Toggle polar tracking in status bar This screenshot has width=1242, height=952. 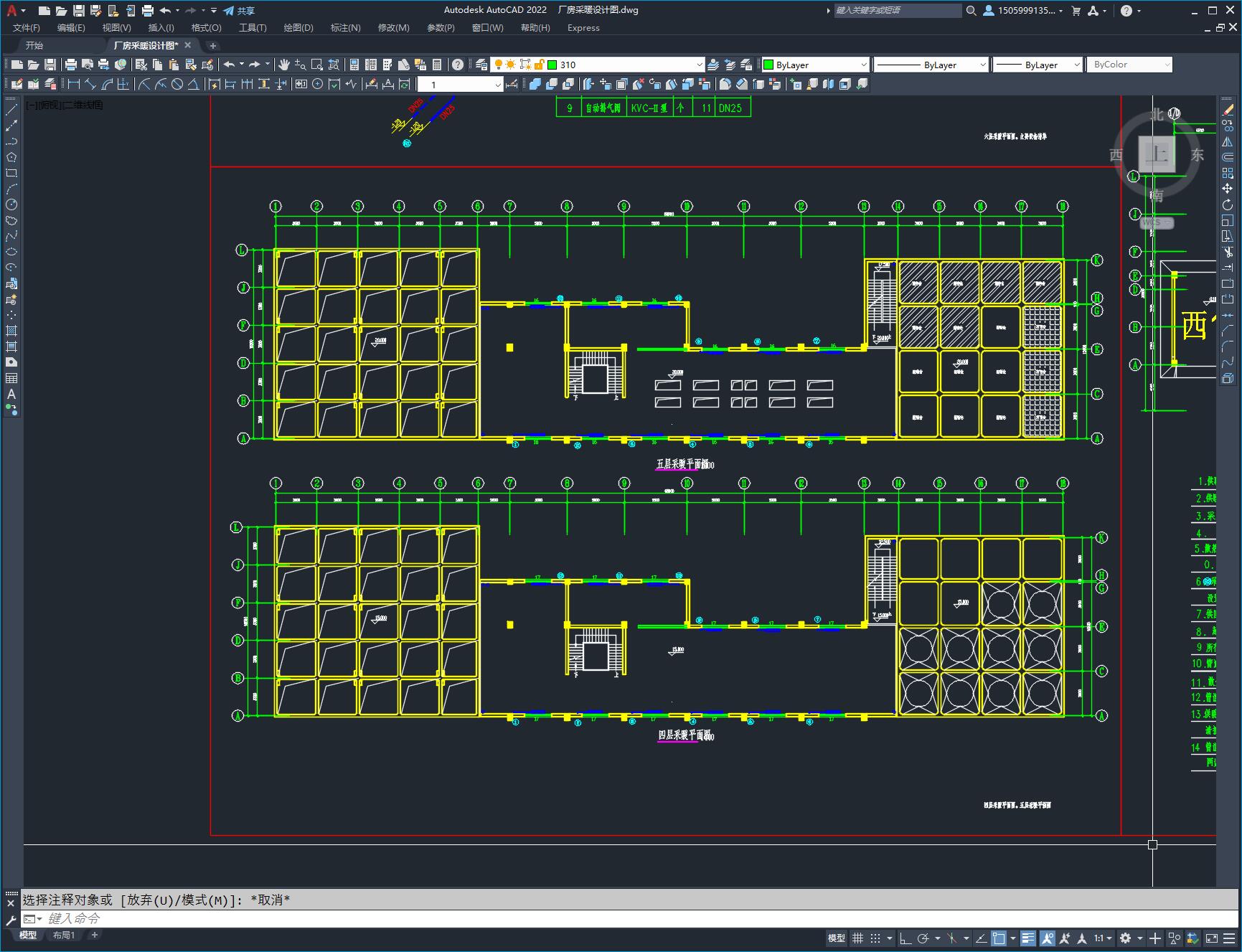pyautogui.click(x=923, y=938)
